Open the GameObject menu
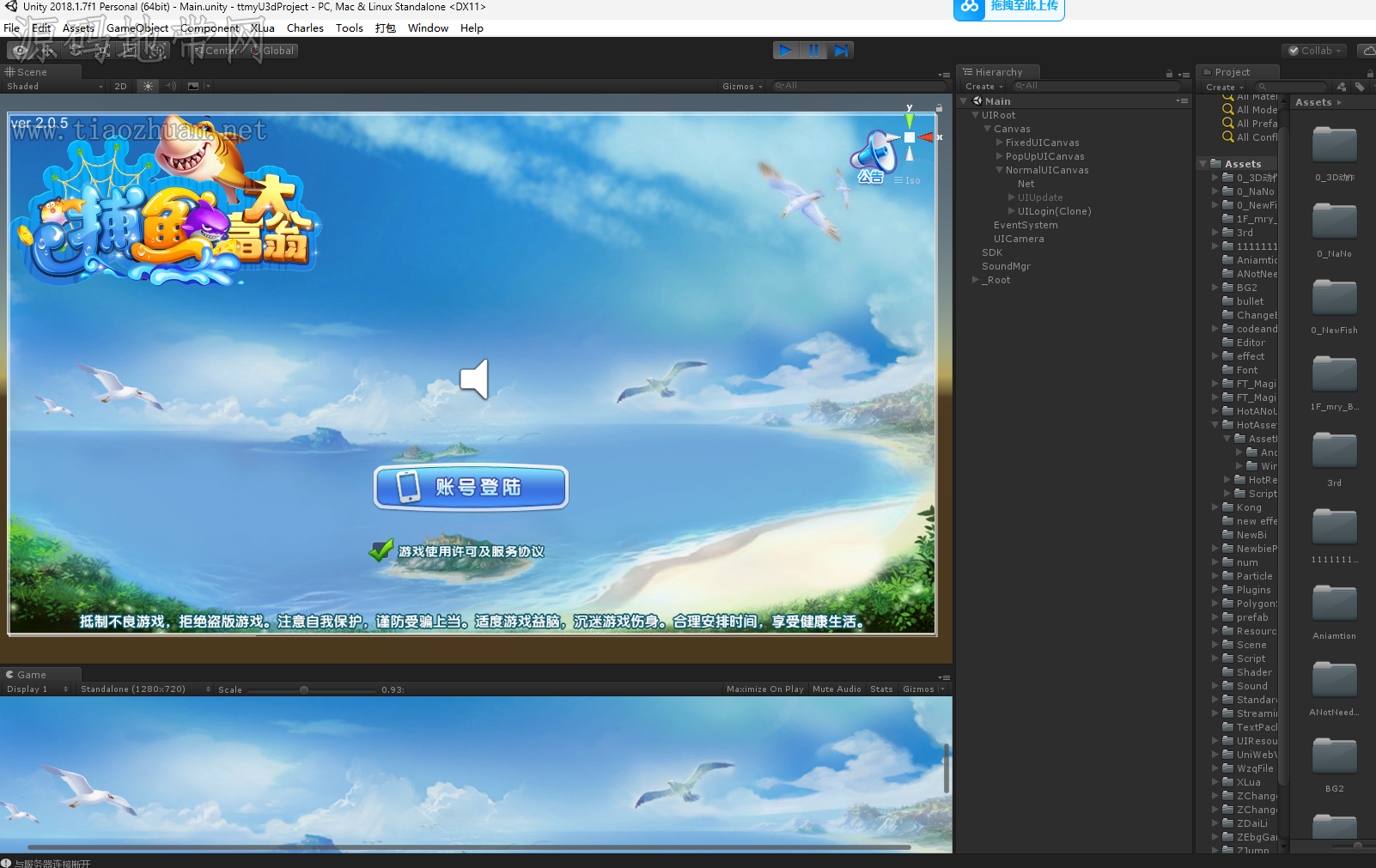Viewport: 1376px width, 868px height. click(137, 28)
